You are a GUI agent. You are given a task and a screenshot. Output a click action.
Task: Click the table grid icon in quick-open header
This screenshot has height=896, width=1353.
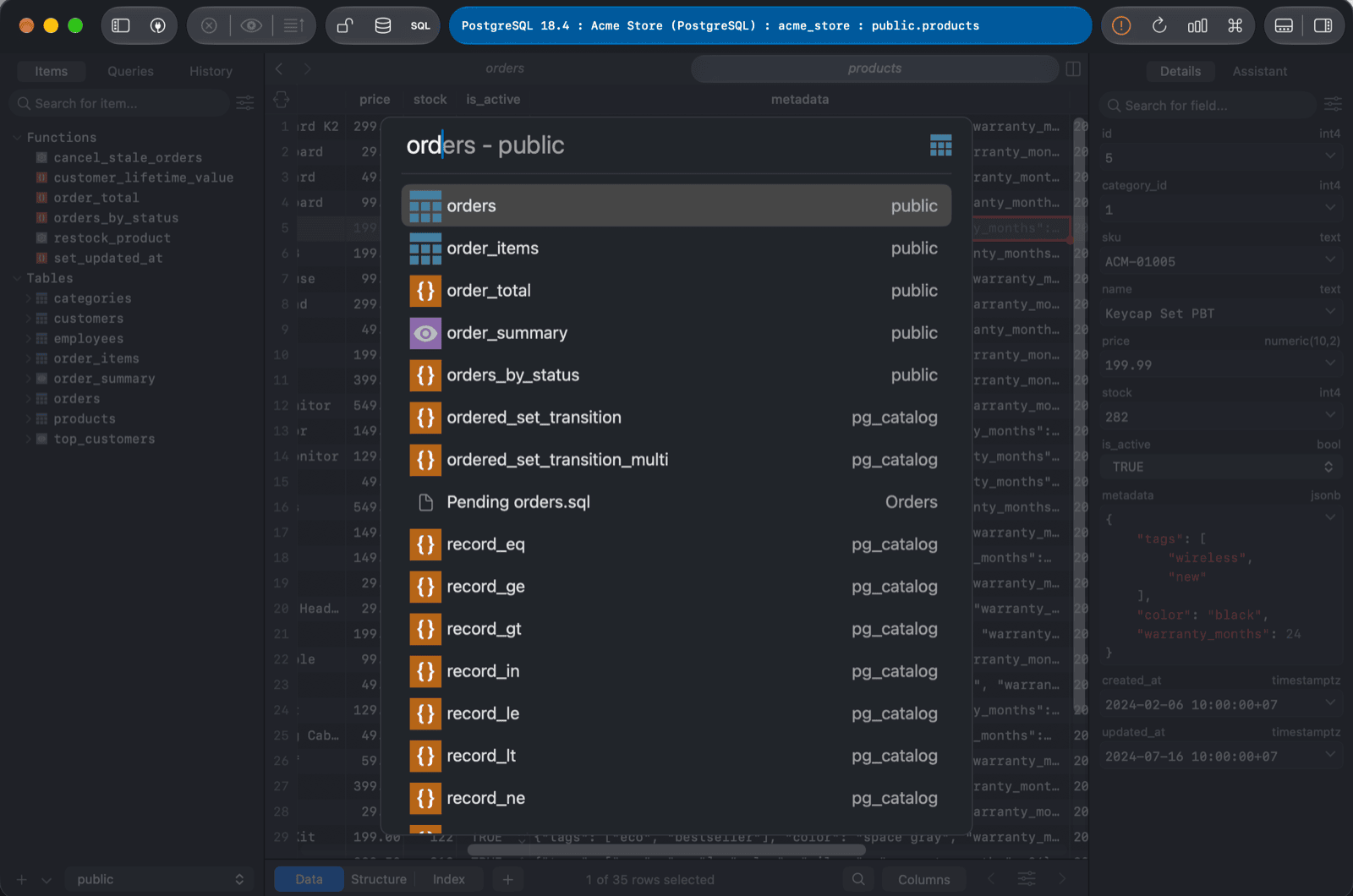point(941,145)
